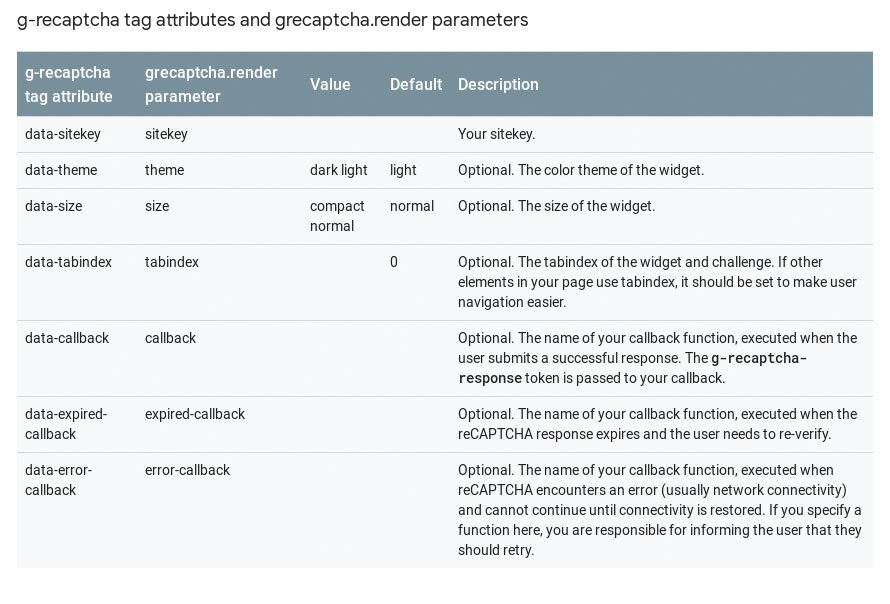
Task: Select the data-expired-callback attribute cell
Action: pos(66,424)
